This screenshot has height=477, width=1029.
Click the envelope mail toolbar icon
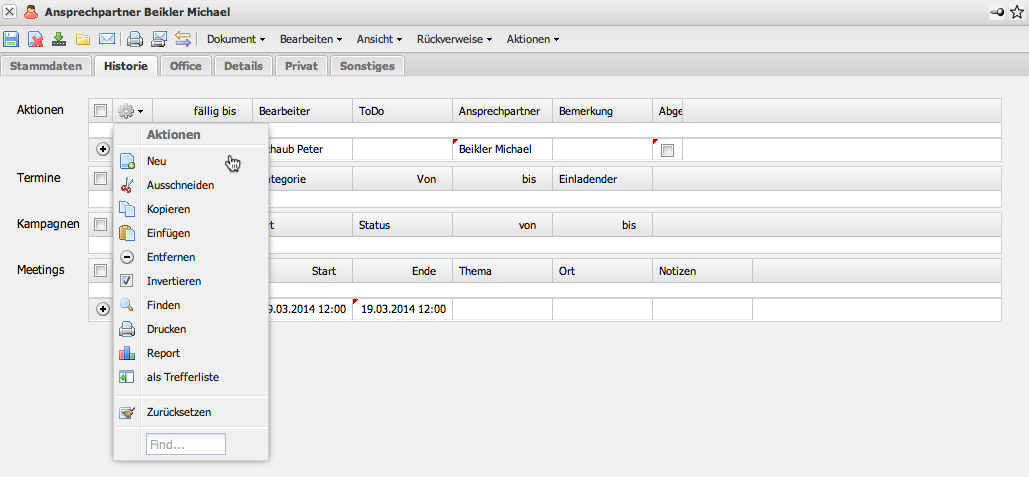107,39
